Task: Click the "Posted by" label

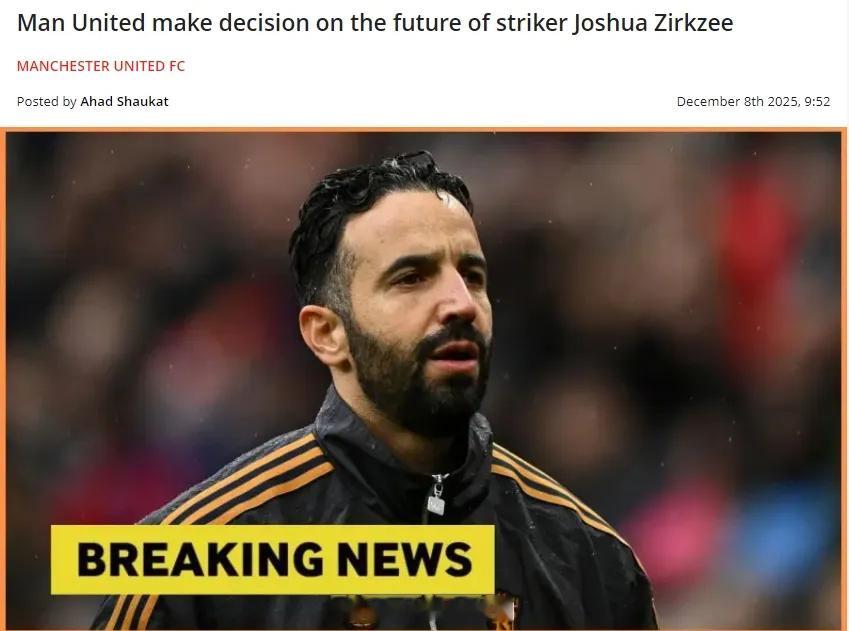Action: coord(47,101)
